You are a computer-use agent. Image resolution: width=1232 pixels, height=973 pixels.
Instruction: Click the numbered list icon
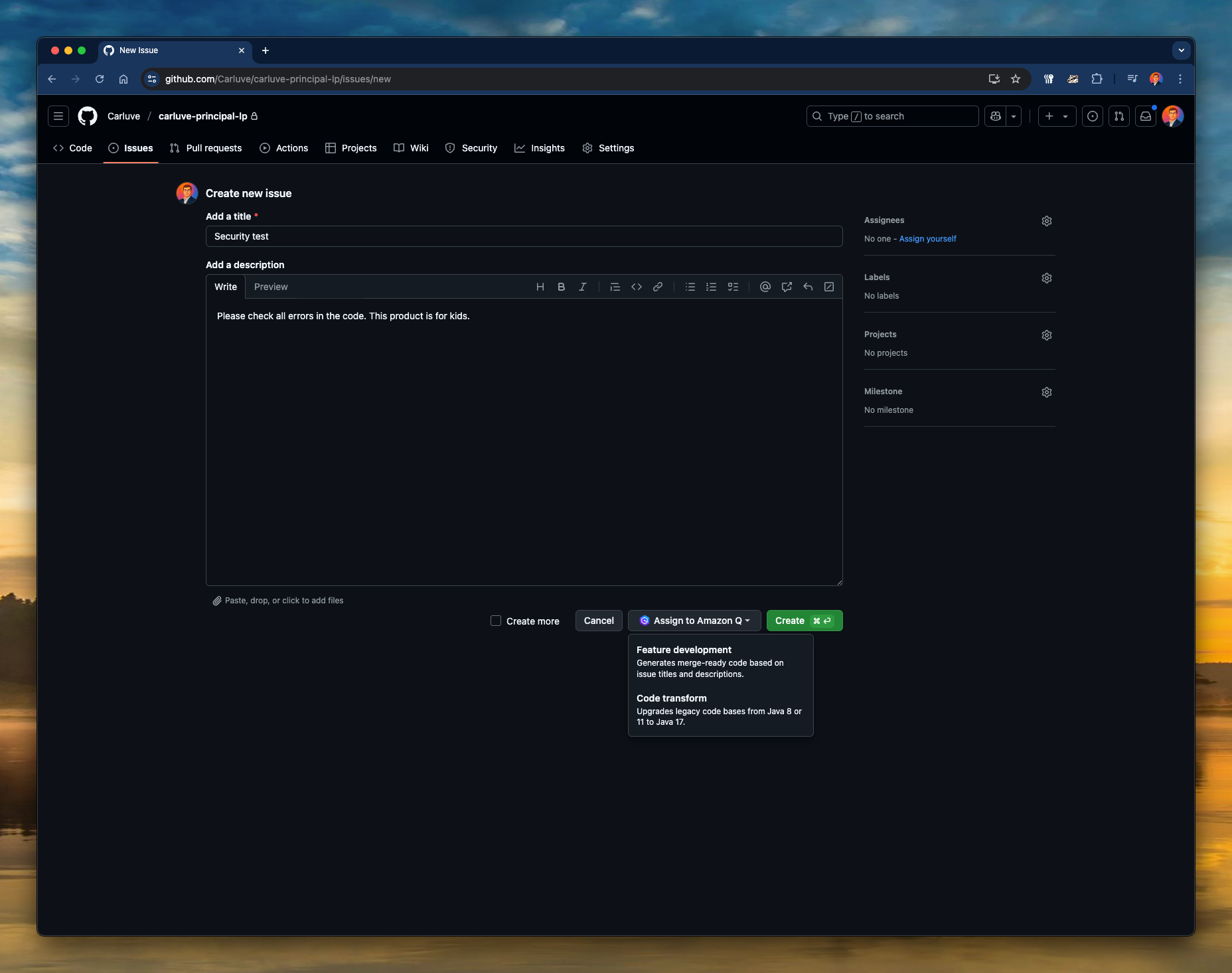[x=711, y=287]
